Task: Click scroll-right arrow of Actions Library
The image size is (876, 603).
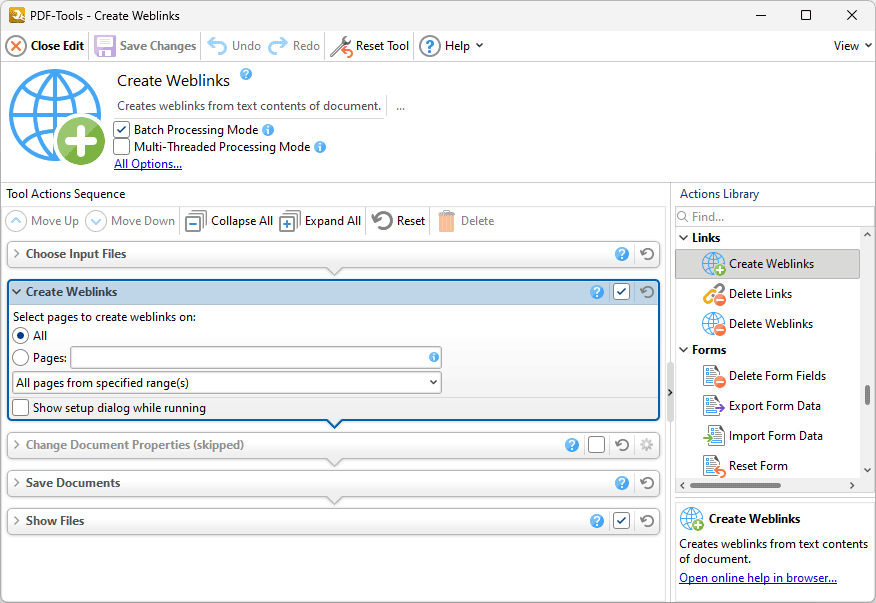Action: (x=852, y=486)
